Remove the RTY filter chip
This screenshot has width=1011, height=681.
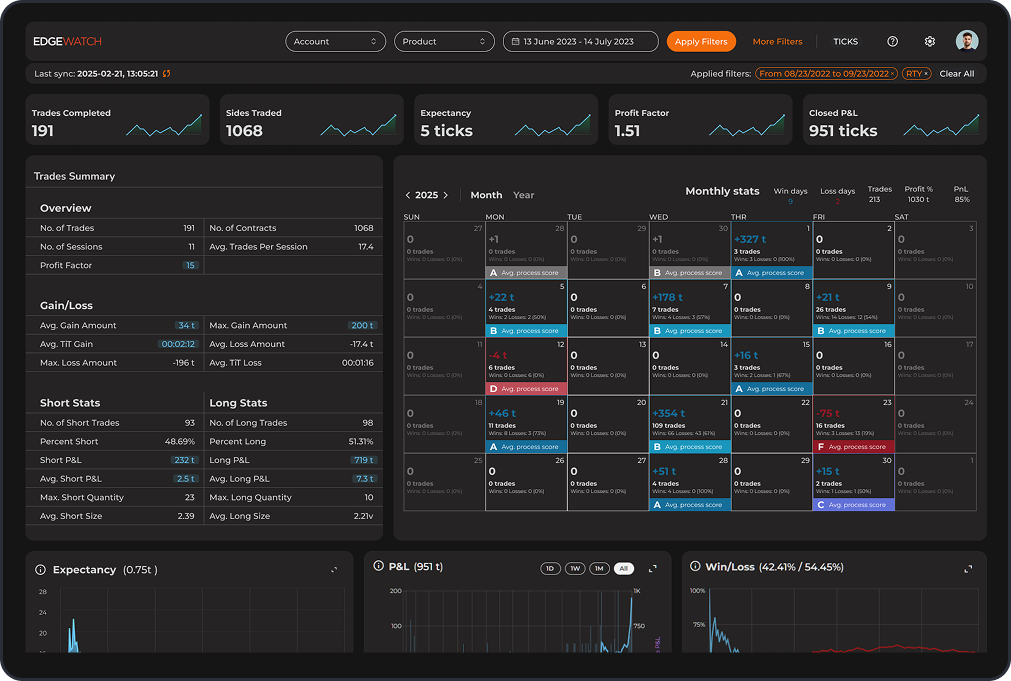click(926, 74)
